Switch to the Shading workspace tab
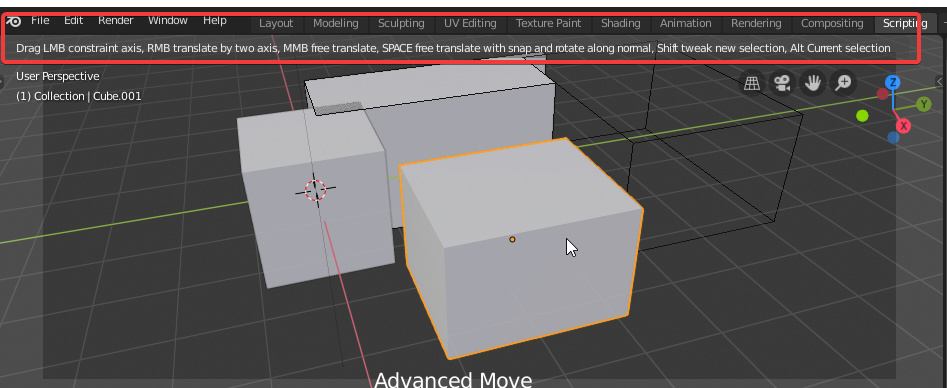This screenshot has width=947, height=388. [x=621, y=24]
